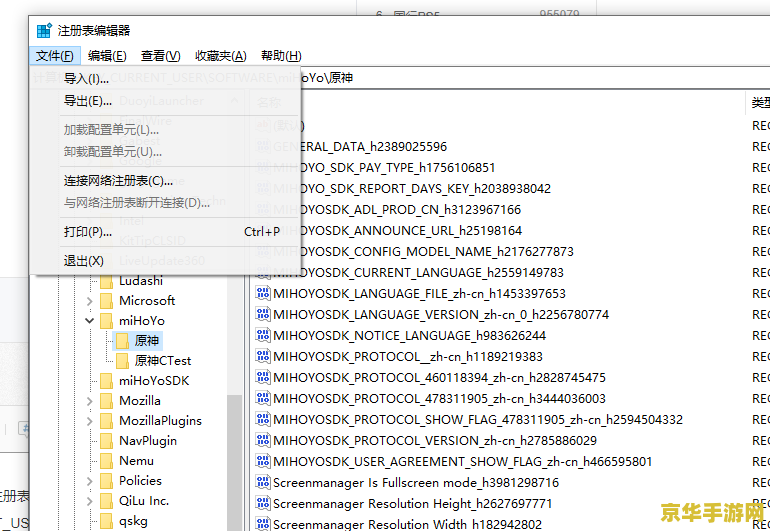The height and width of the screenshot is (531, 770).
Task: Select the miHoYoSDK folder icon
Action: coord(107,381)
